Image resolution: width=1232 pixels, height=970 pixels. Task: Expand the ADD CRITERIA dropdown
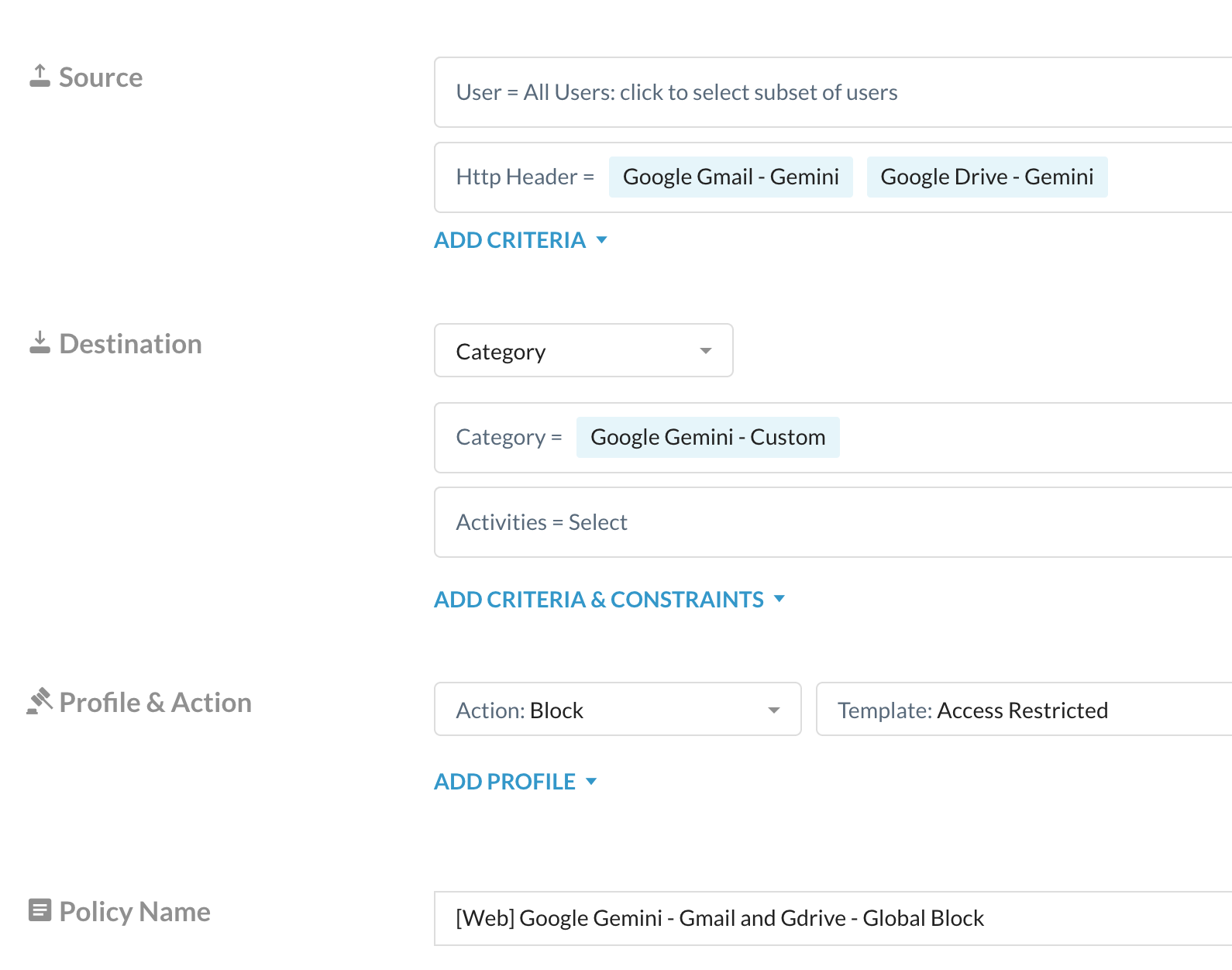click(521, 240)
